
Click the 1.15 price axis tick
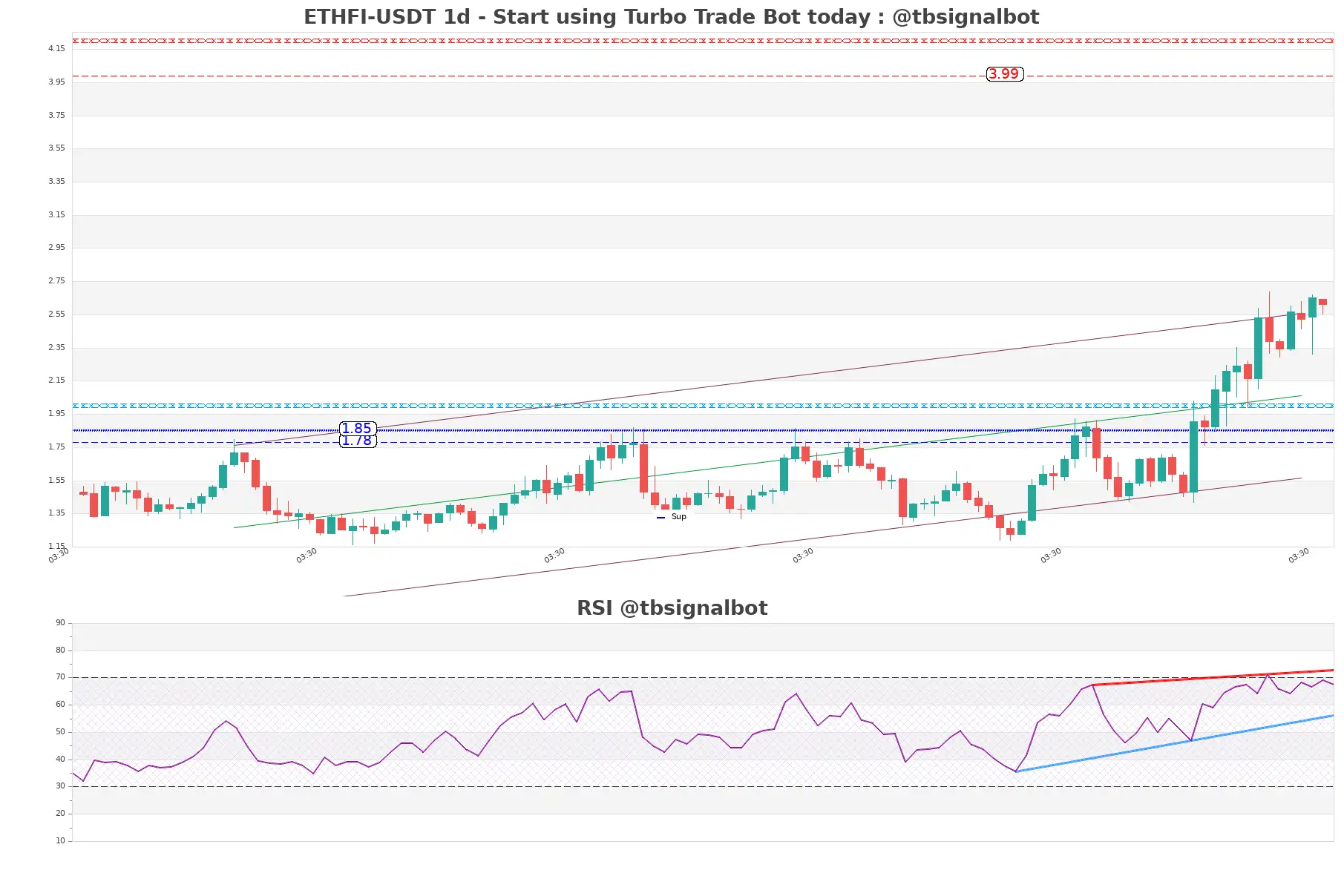[56, 547]
